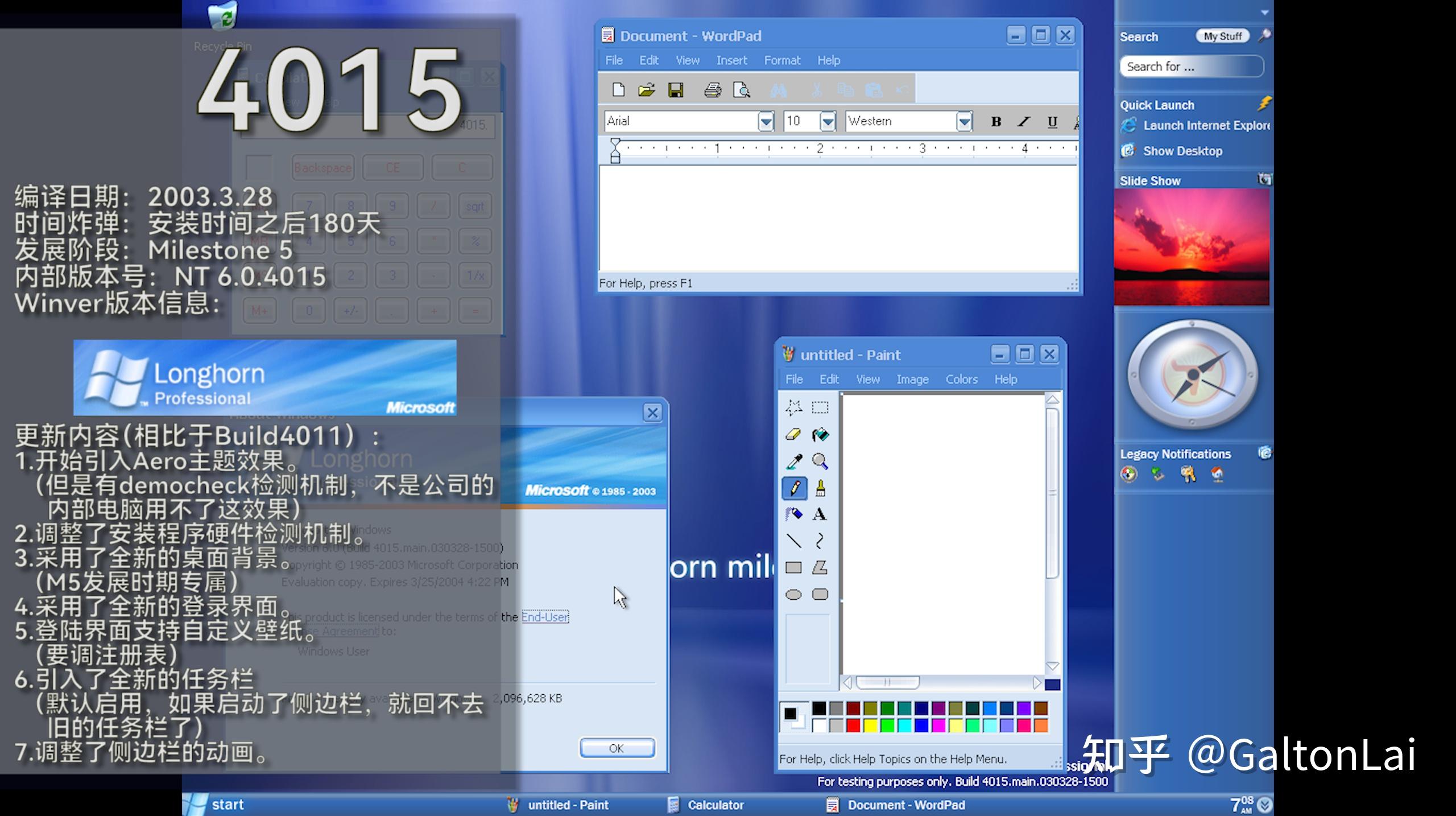
Task: Choose the Rectangle shape tool in Paint
Action: coord(793,567)
